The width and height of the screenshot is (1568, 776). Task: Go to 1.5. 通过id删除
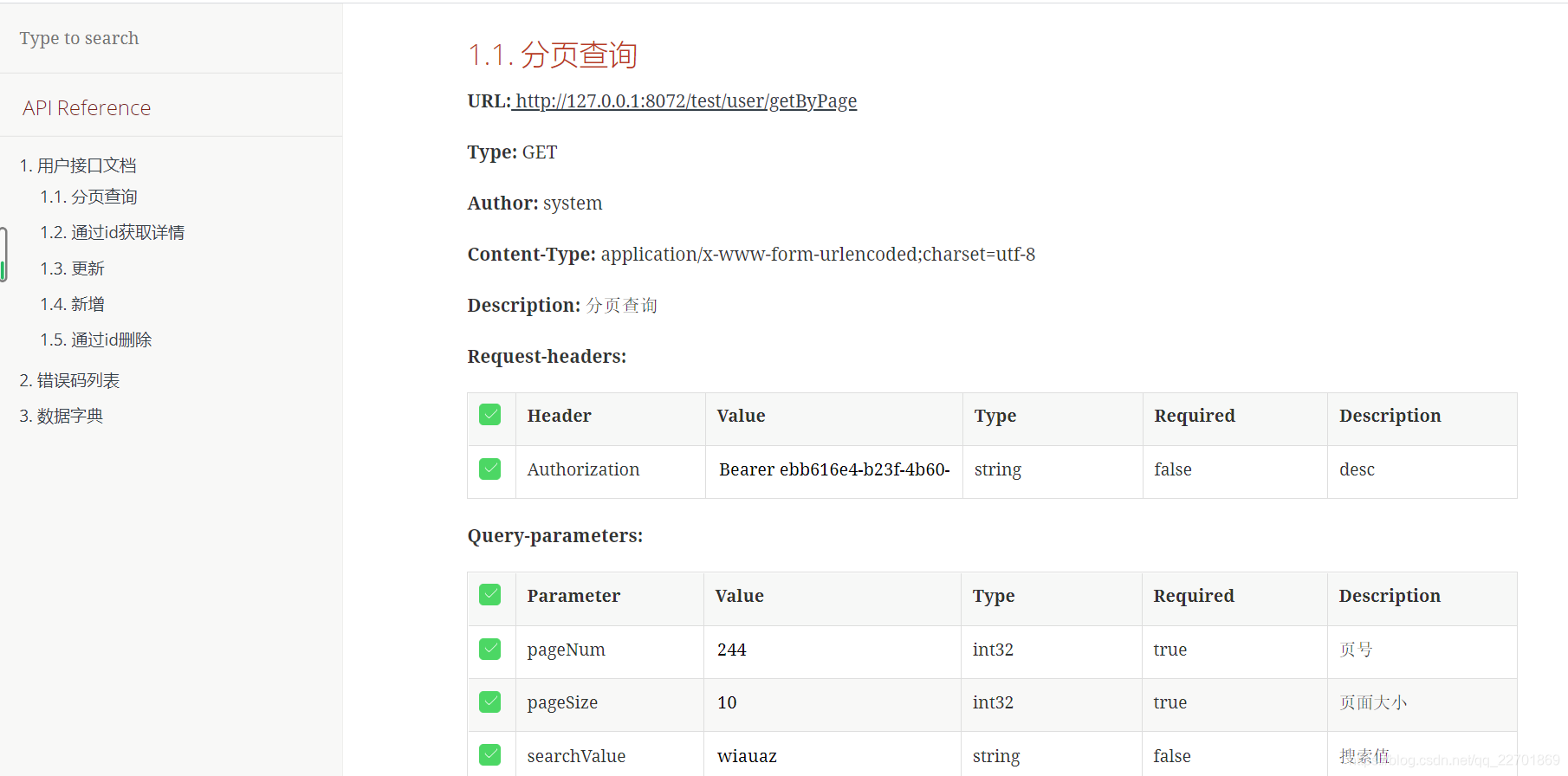pos(96,340)
